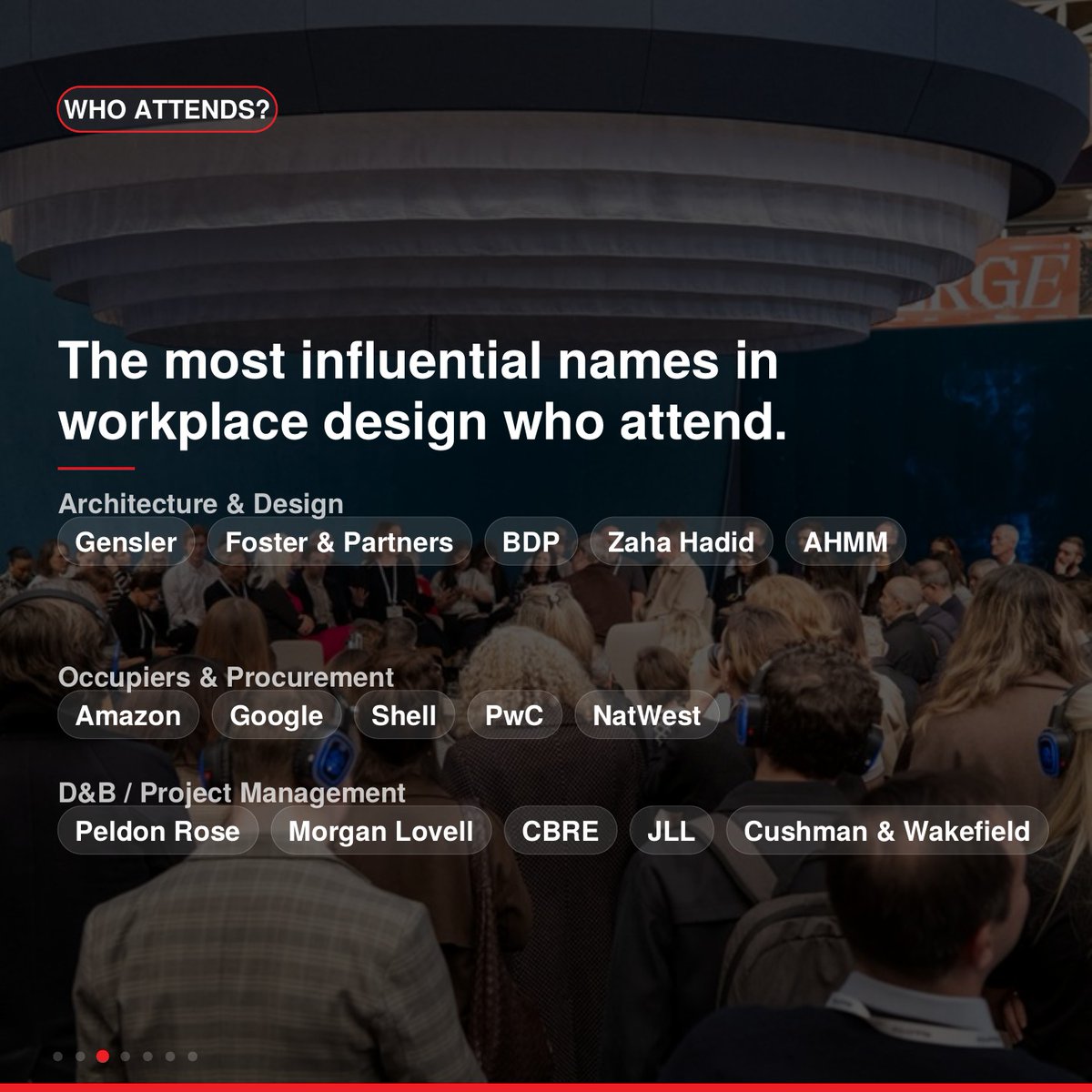Click the Google chip
The width and height of the screenshot is (1092, 1092).
click(x=277, y=715)
